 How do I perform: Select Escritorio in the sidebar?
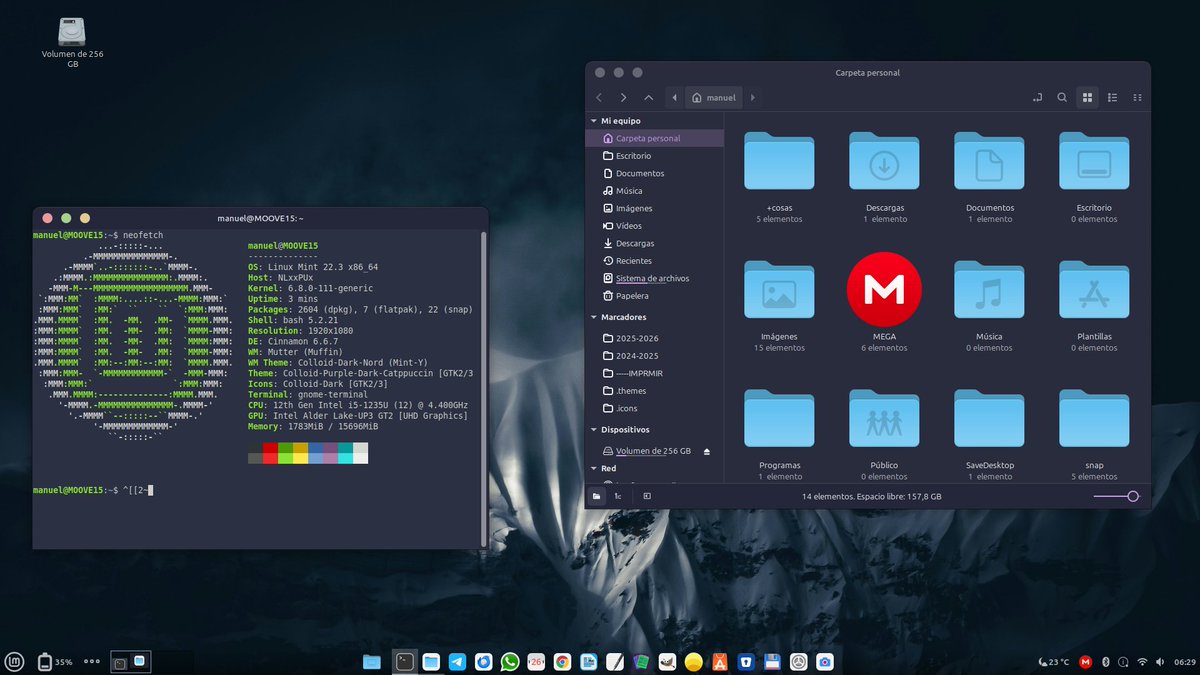655,156
